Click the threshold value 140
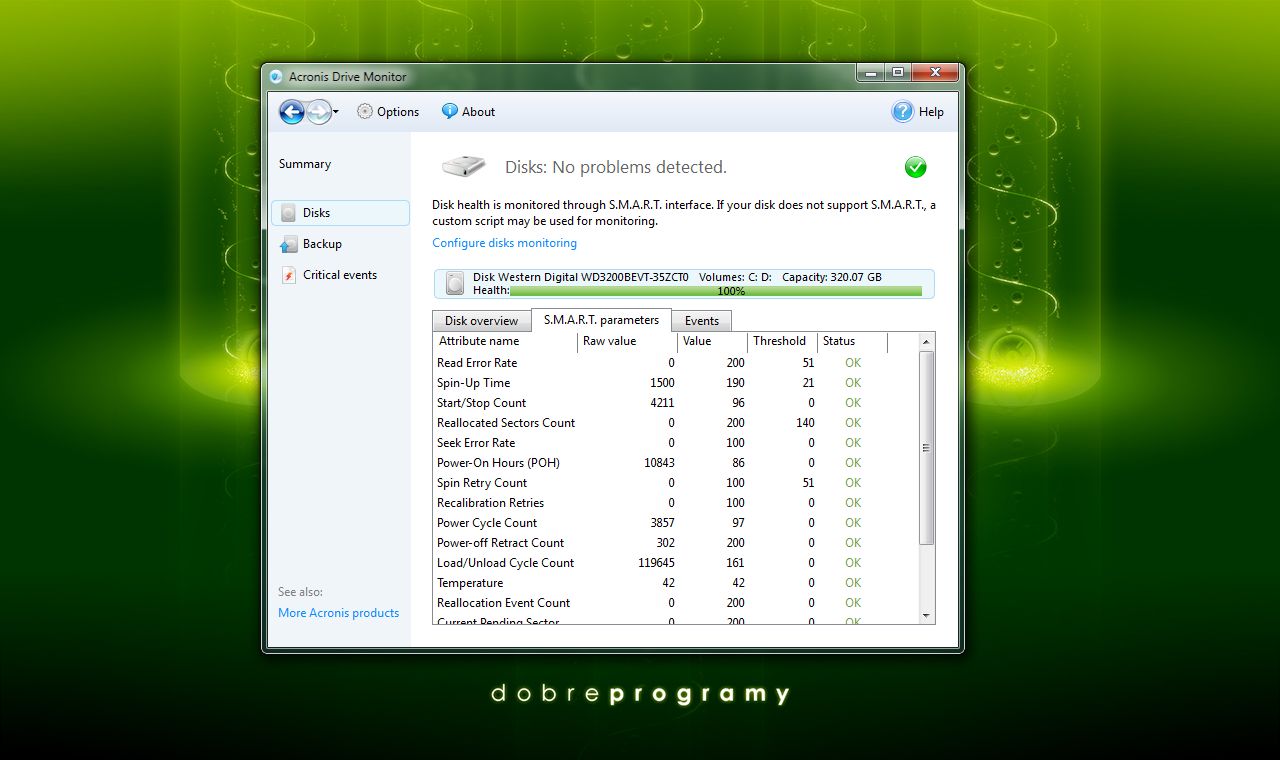This screenshot has width=1280, height=760. click(805, 423)
